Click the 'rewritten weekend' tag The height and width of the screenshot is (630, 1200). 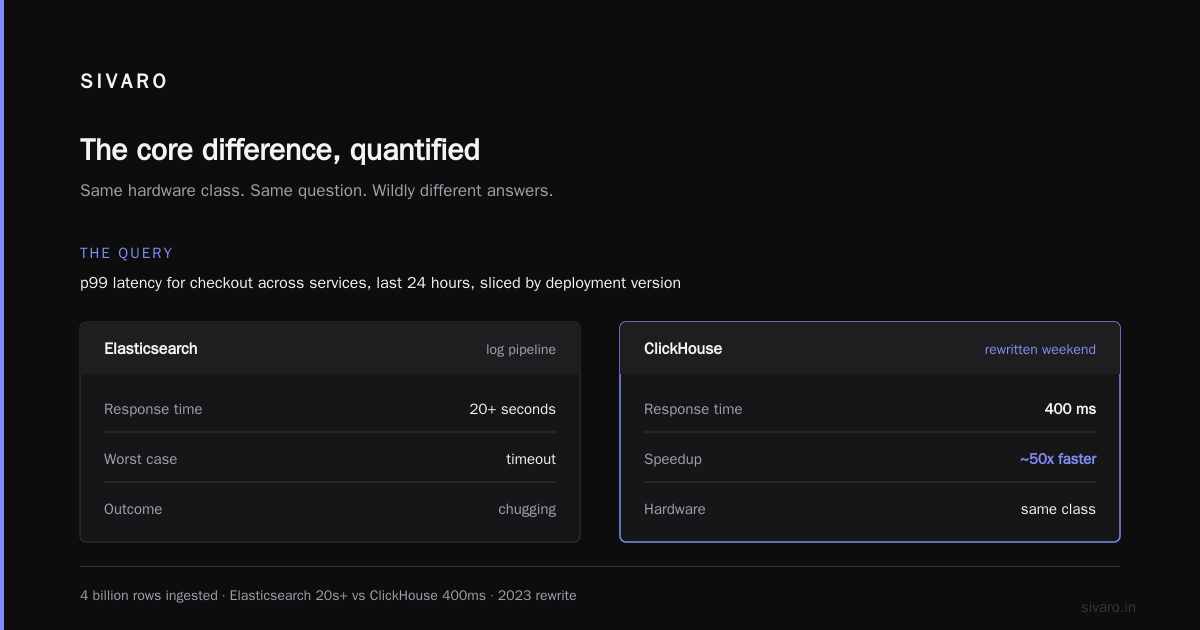pos(1040,350)
